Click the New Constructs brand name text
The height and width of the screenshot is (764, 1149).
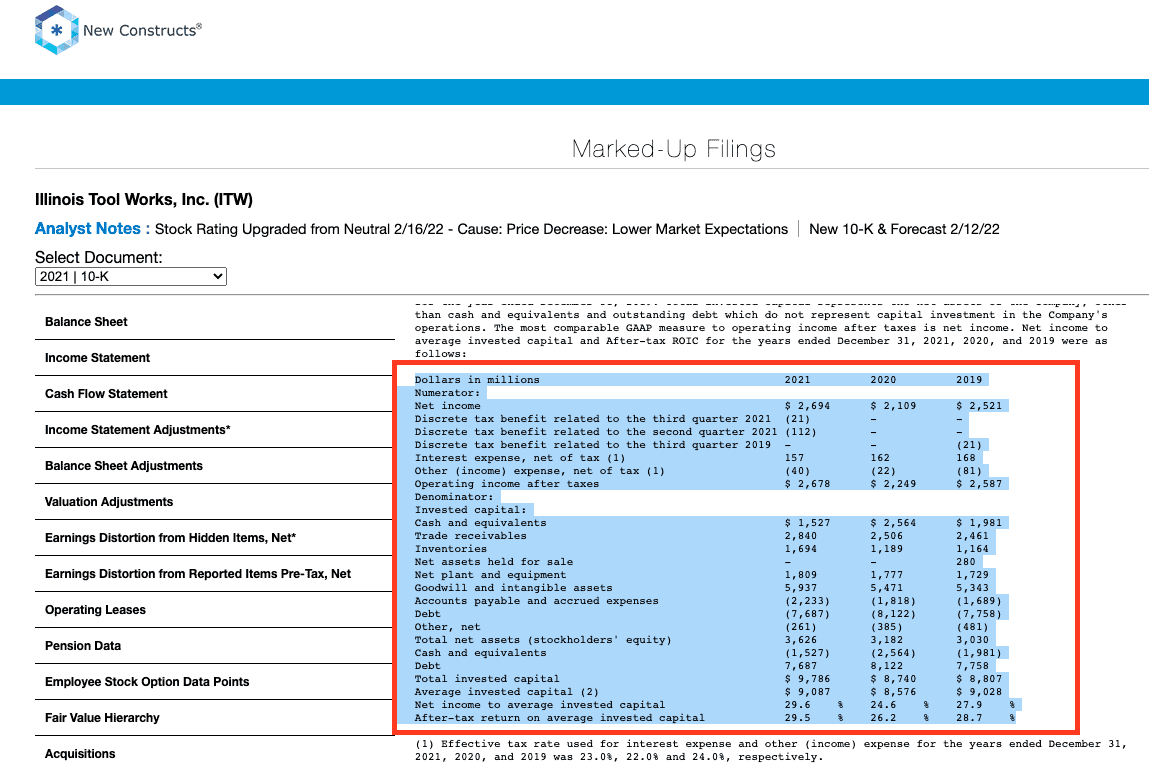click(x=142, y=30)
